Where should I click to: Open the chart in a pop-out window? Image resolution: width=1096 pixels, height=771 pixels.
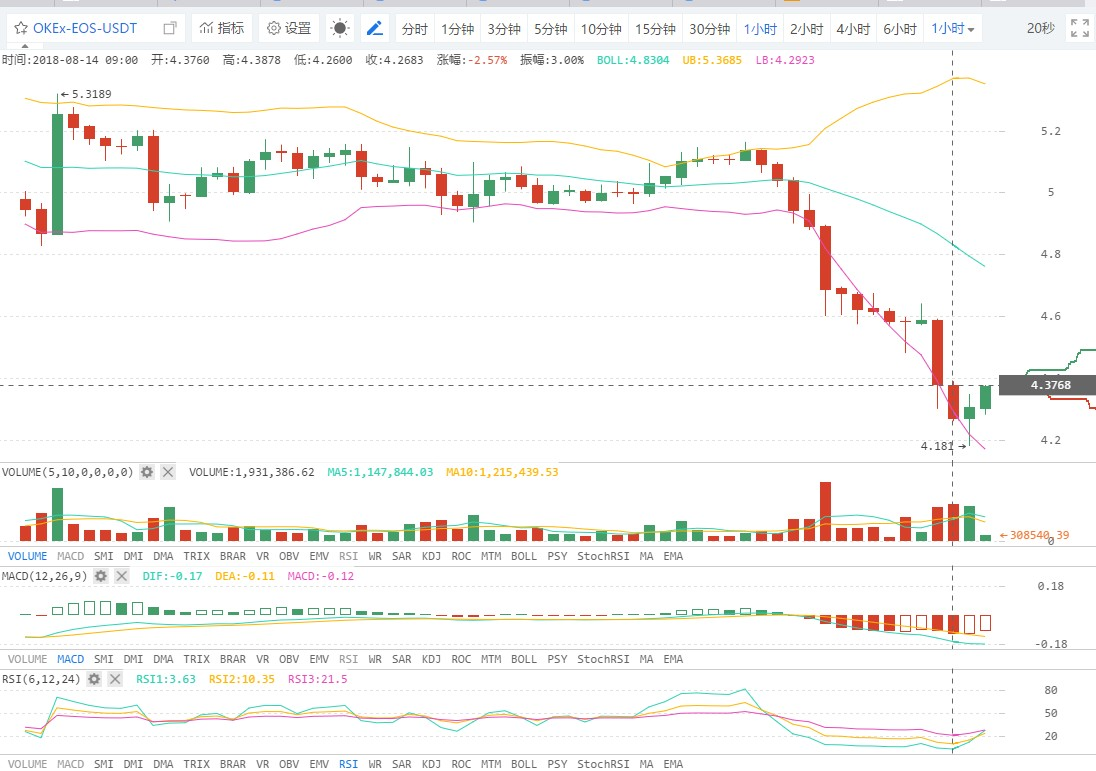pyautogui.click(x=169, y=29)
